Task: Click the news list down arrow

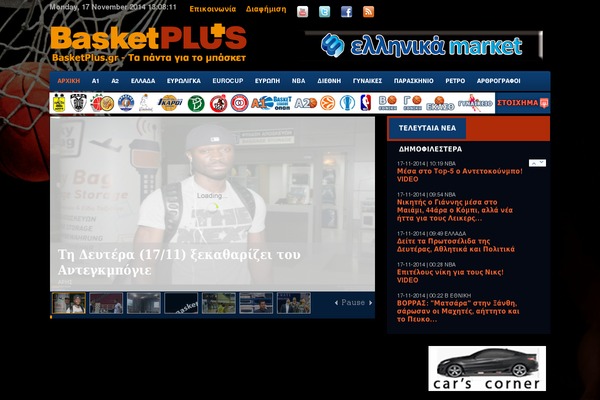Action: coord(542,163)
